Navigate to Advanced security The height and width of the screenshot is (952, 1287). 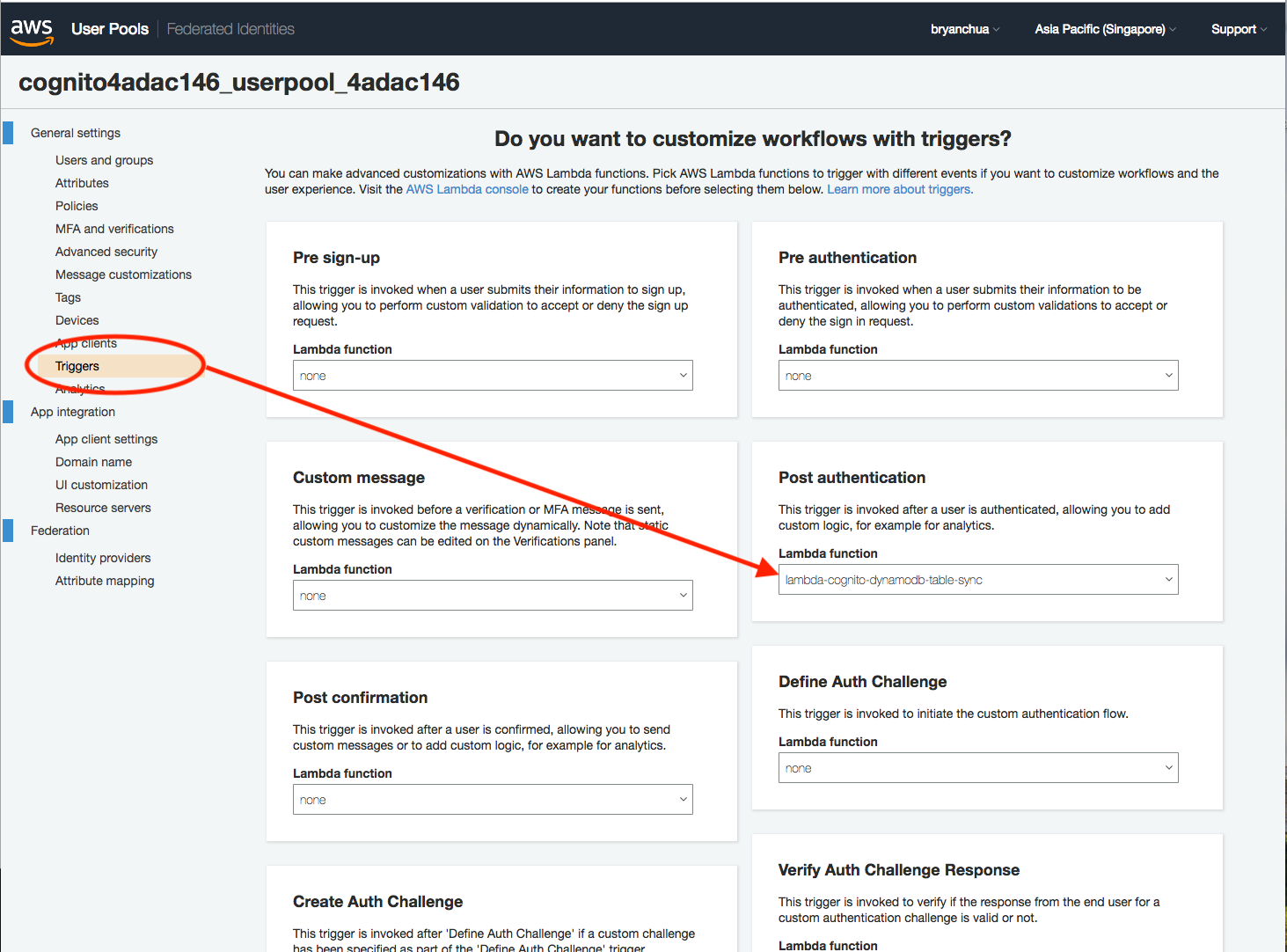pyautogui.click(x=106, y=252)
